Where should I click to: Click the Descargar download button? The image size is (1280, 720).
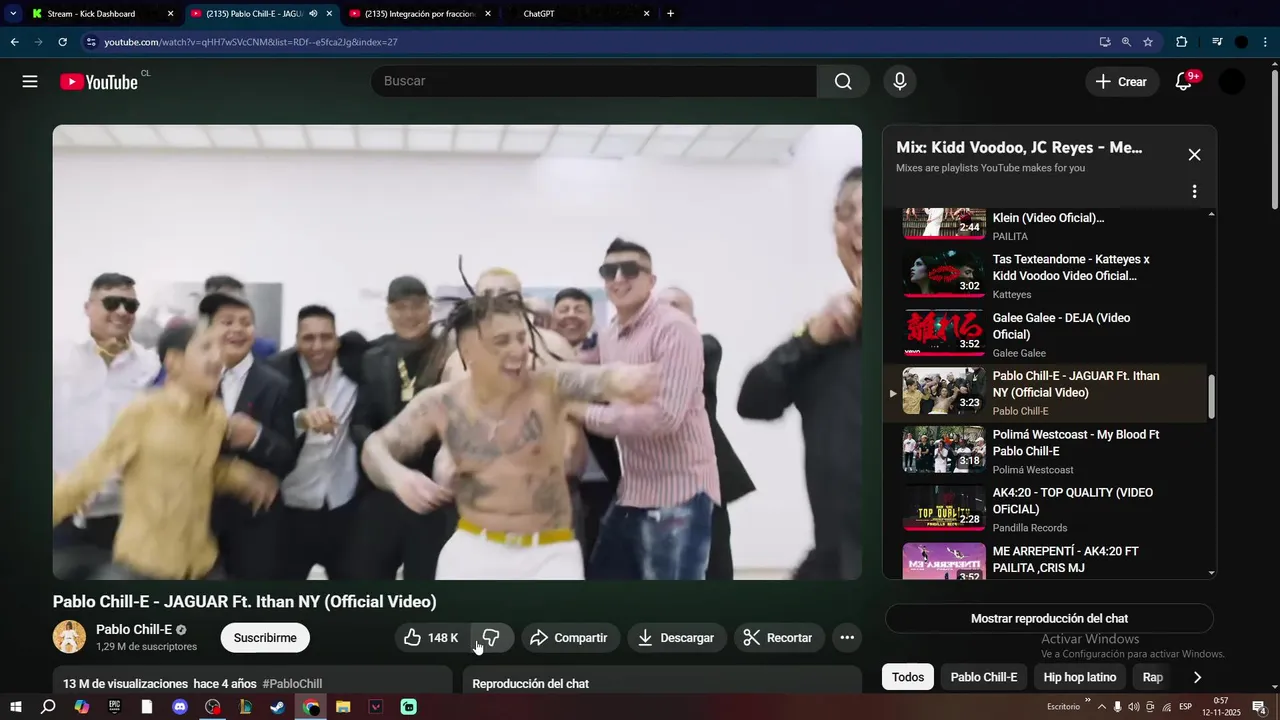[677, 638]
